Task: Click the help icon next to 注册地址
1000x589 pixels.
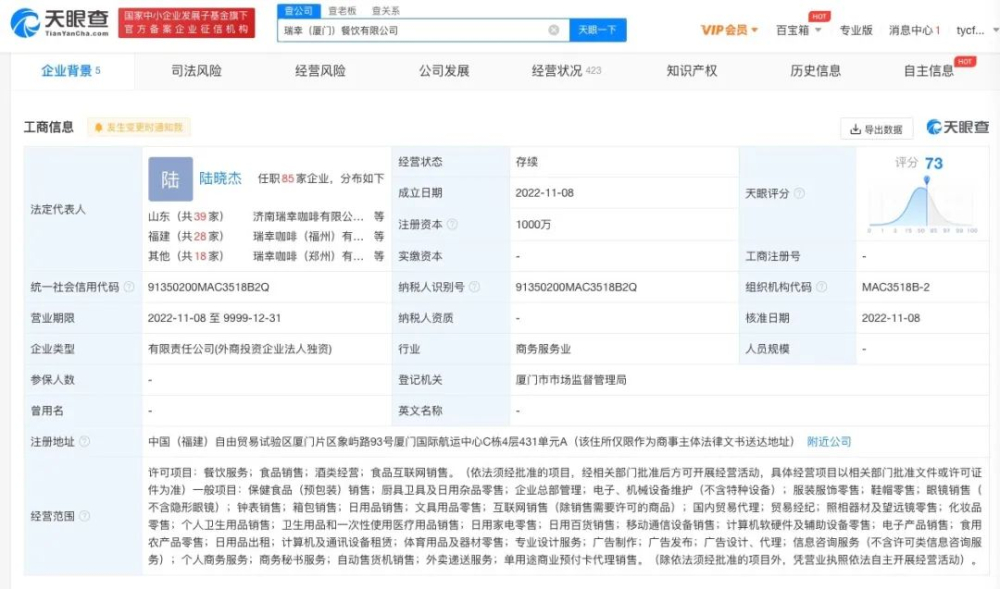Action: click(x=84, y=441)
